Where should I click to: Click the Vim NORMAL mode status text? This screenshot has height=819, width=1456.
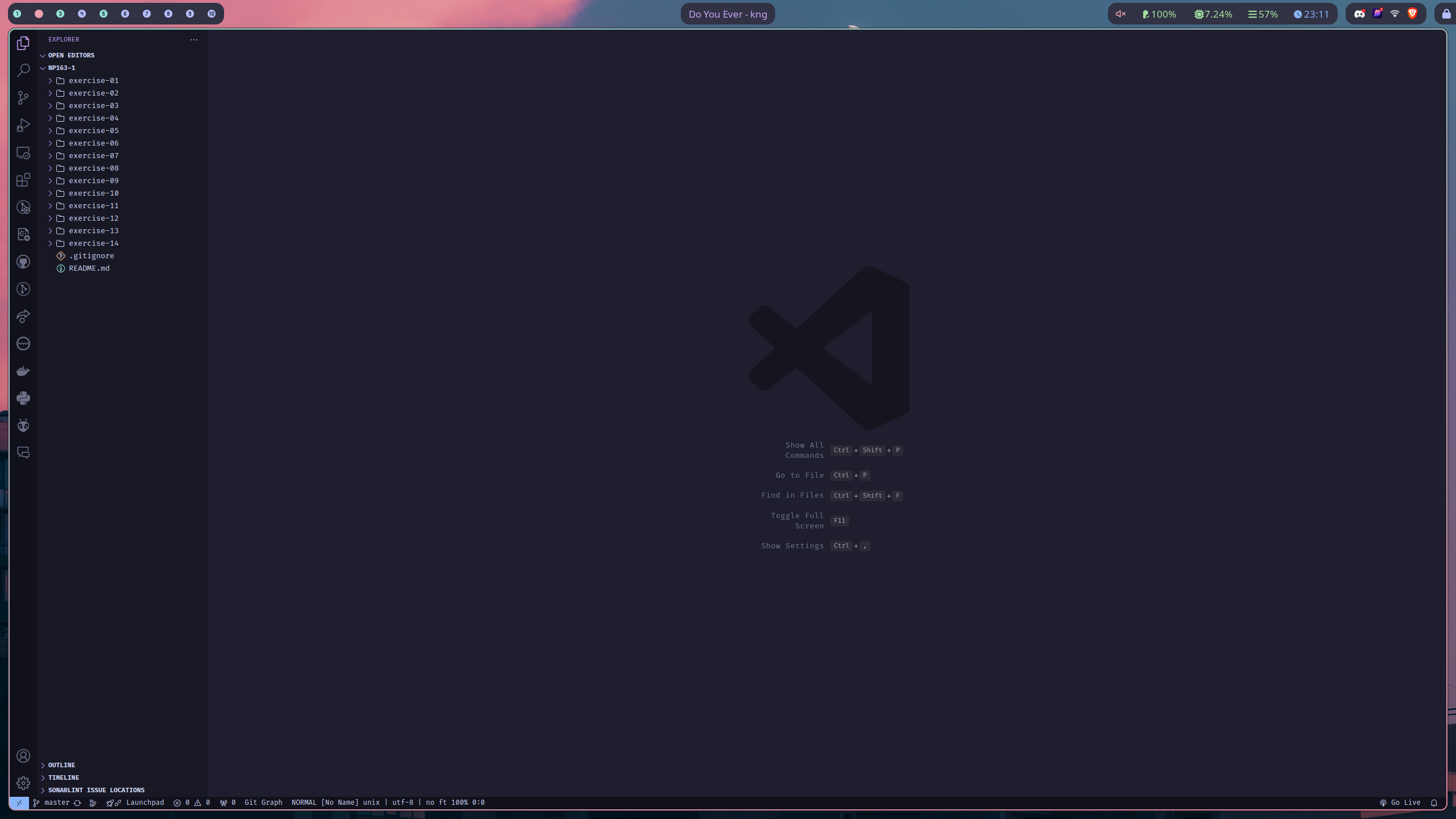(x=388, y=803)
